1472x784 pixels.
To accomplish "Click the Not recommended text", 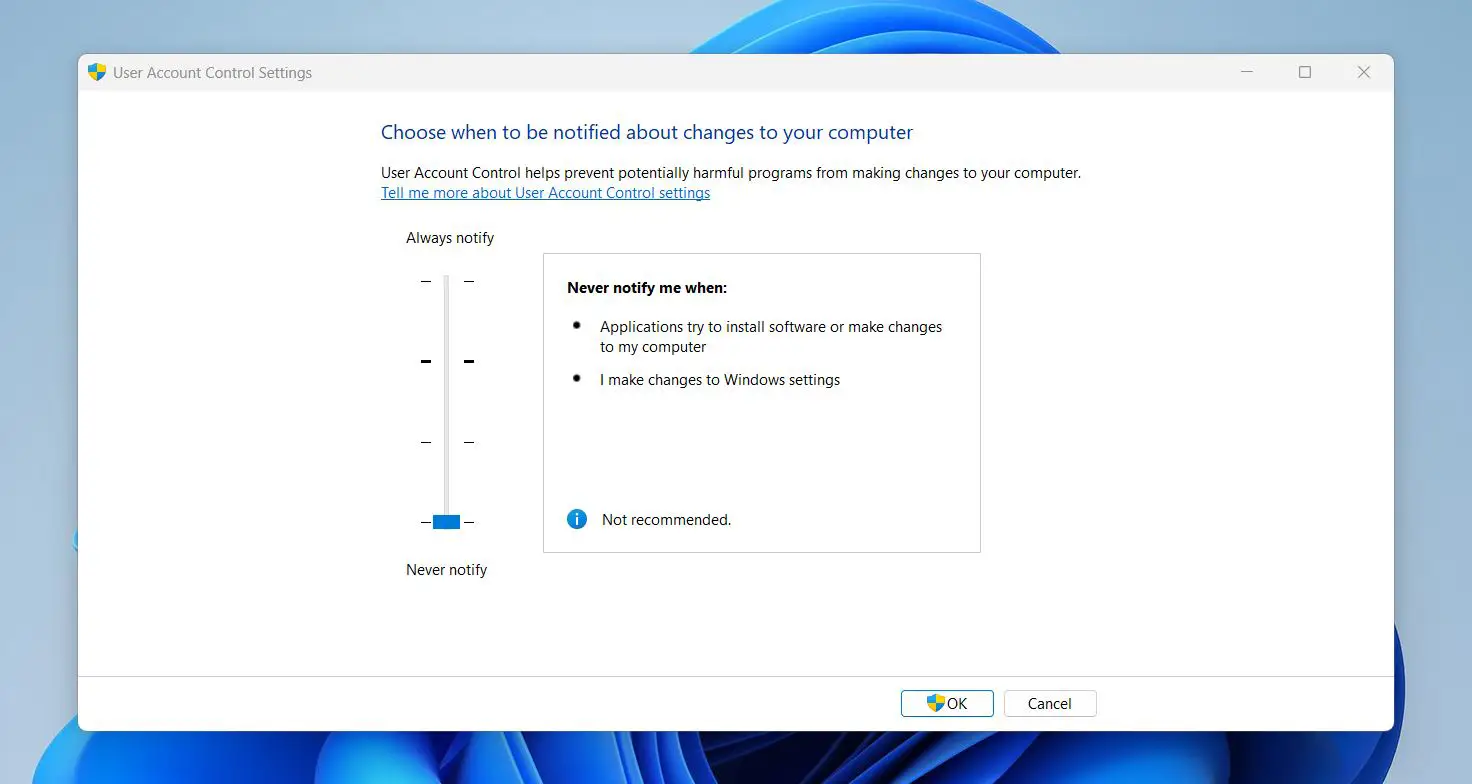I will tap(666, 519).
